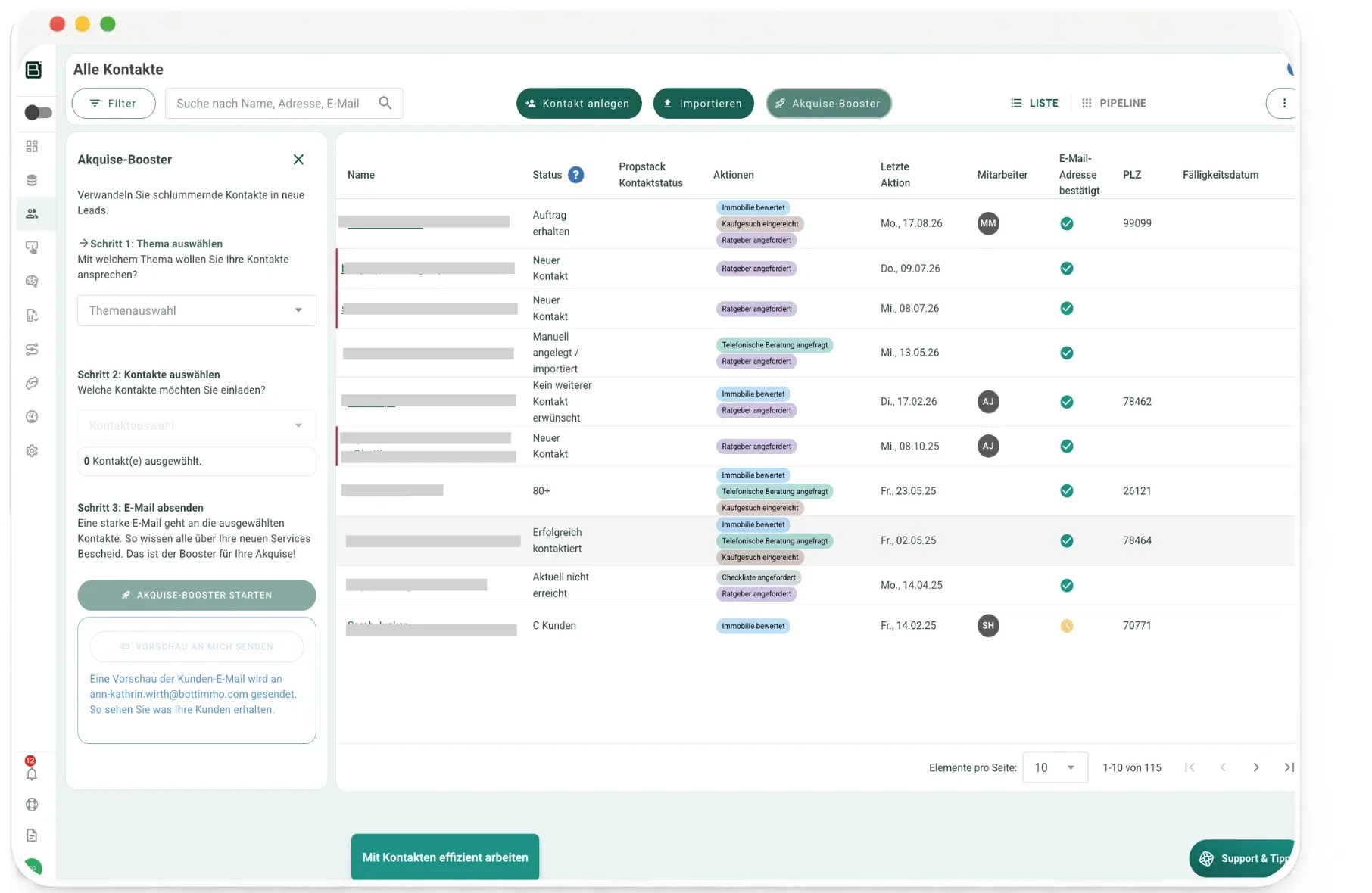Viewport: 1372px width, 893px height.
Task: Click the Importieren button
Action: [x=703, y=104]
